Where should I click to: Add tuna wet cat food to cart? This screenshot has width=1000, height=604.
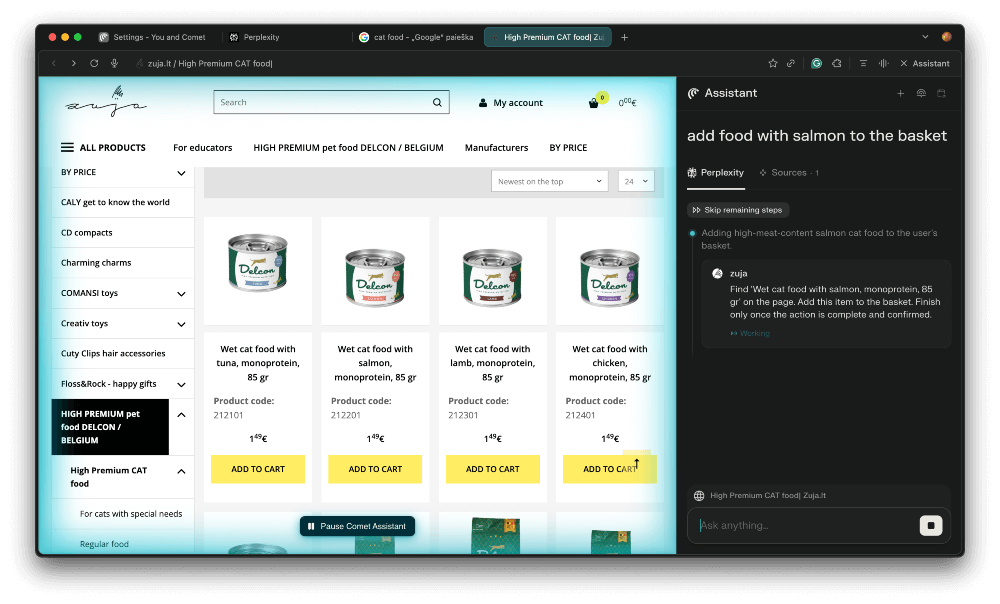258,469
